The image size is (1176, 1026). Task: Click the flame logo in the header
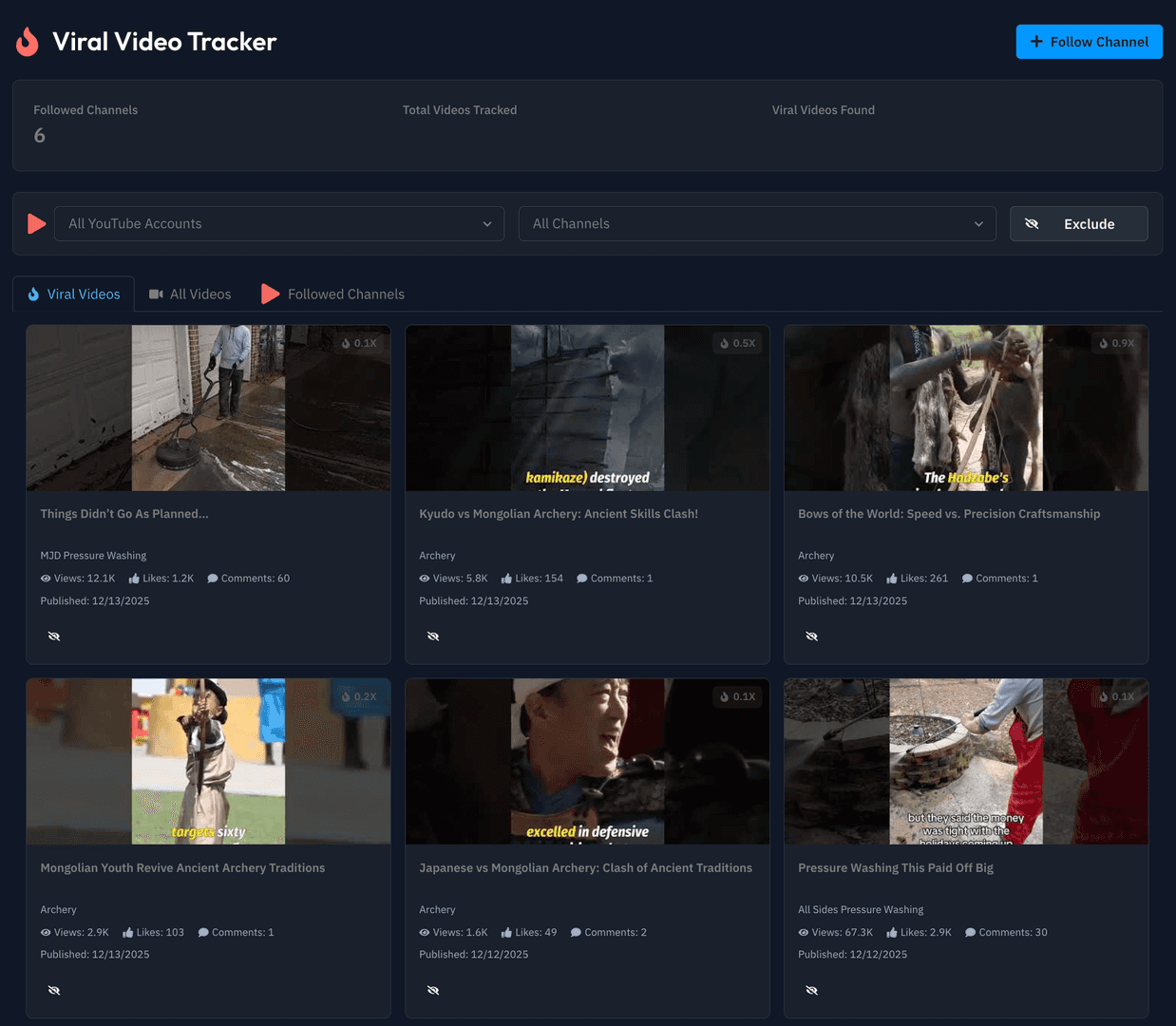[27, 41]
